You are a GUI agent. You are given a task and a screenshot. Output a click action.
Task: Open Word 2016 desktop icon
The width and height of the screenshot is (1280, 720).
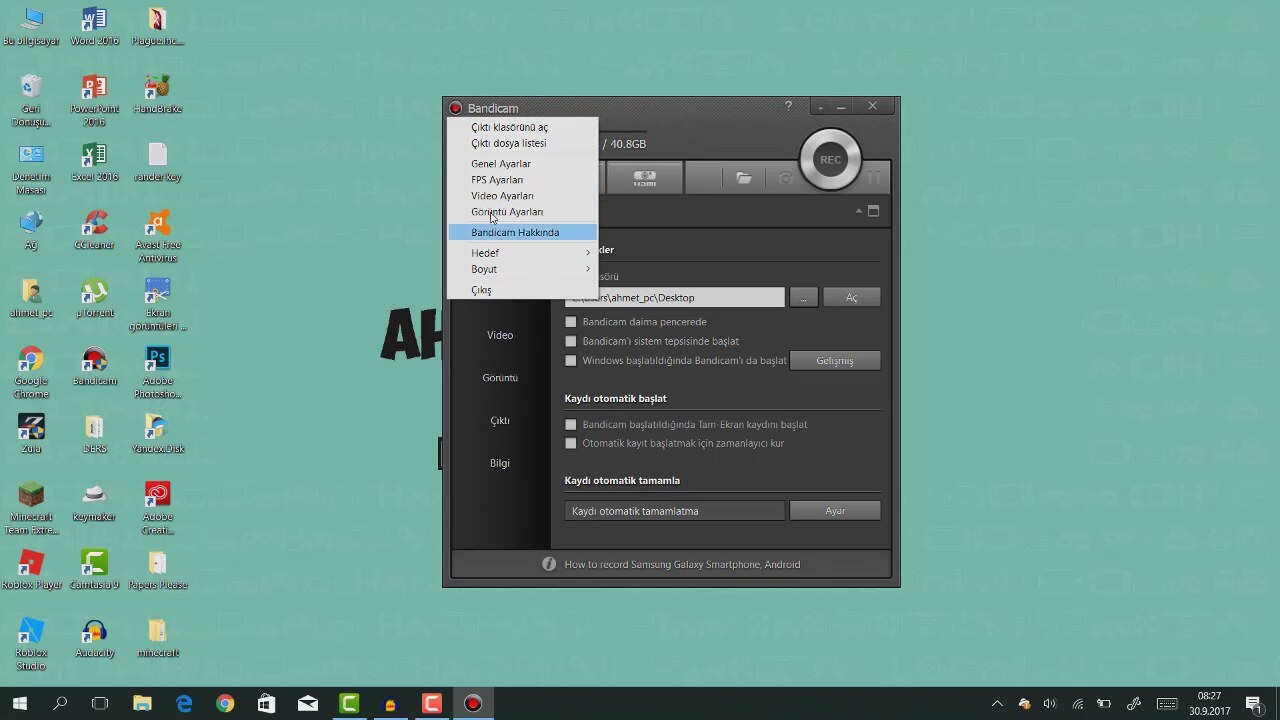click(x=94, y=27)
